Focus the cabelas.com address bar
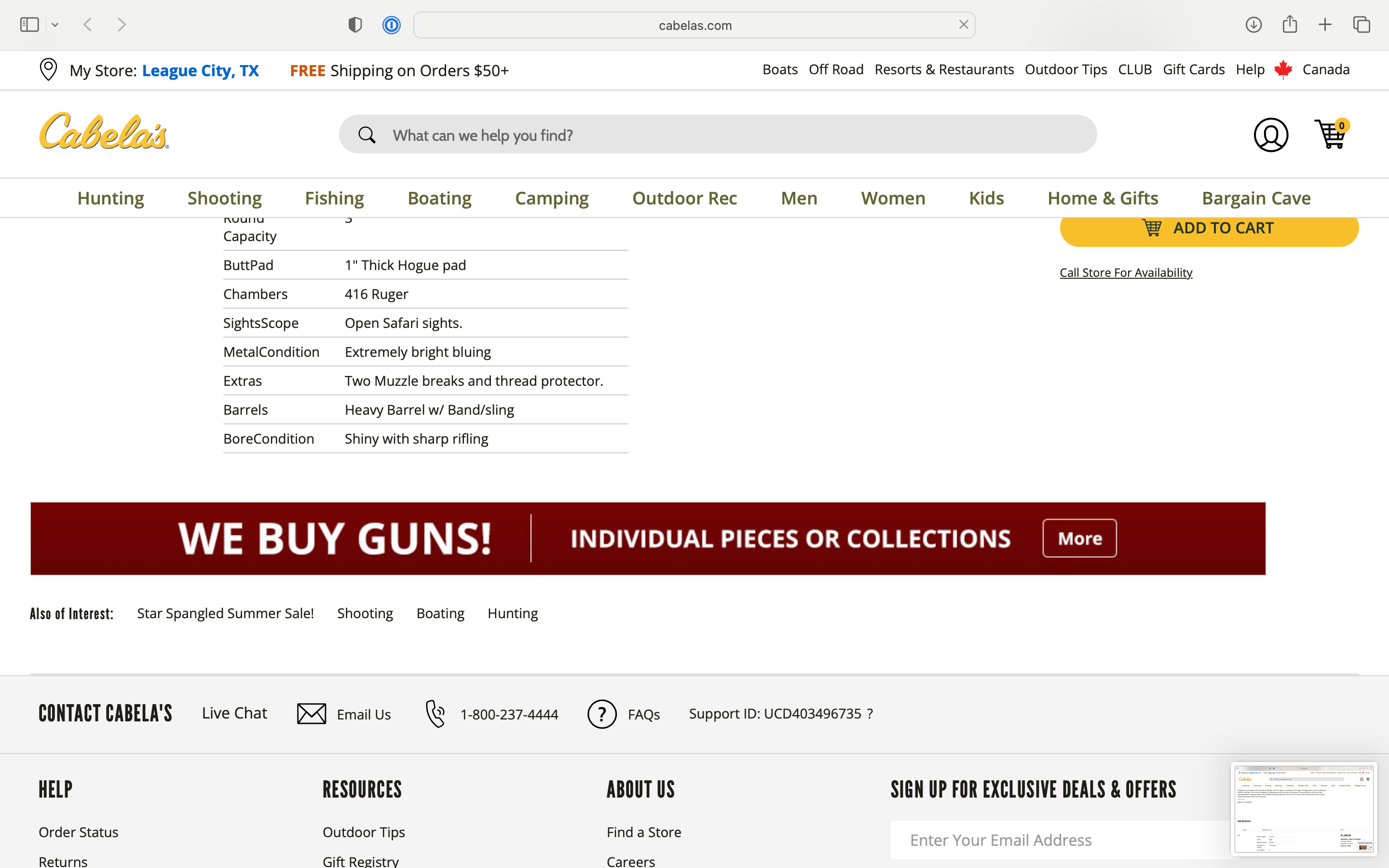 (694, 25)
